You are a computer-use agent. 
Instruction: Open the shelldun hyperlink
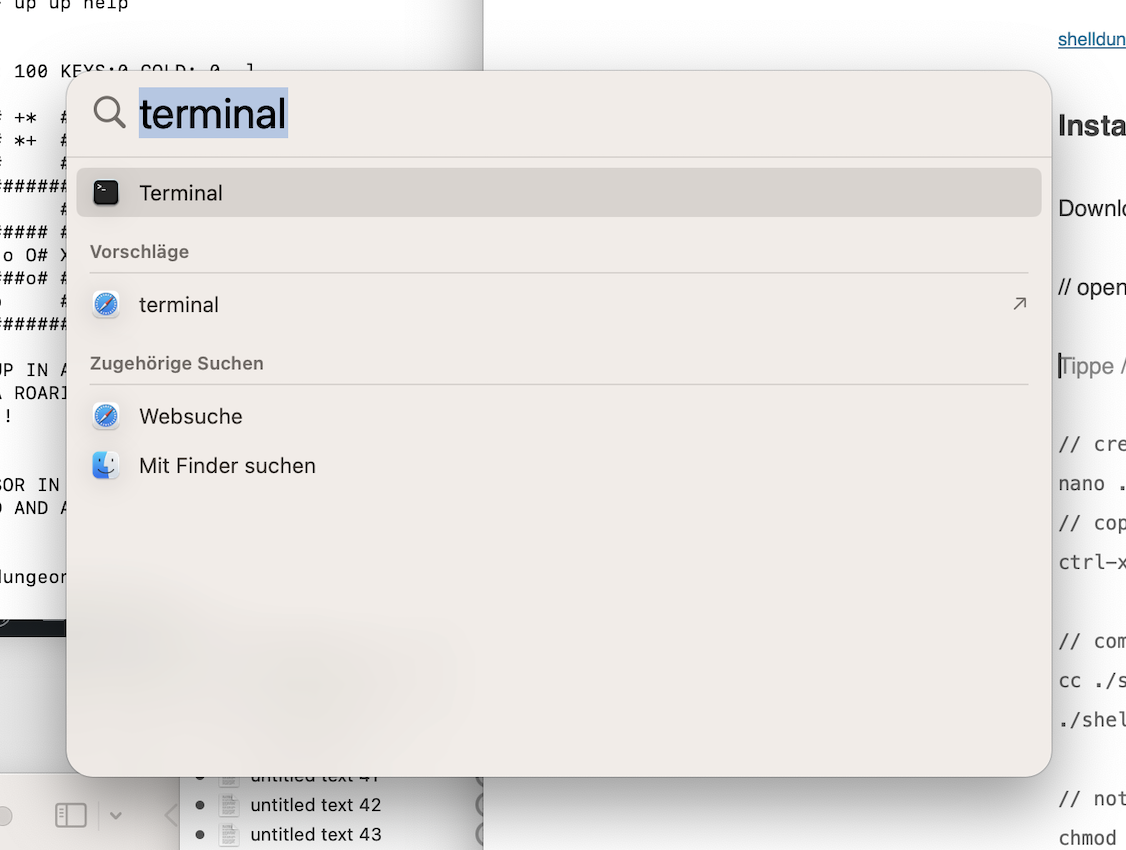1091,40
